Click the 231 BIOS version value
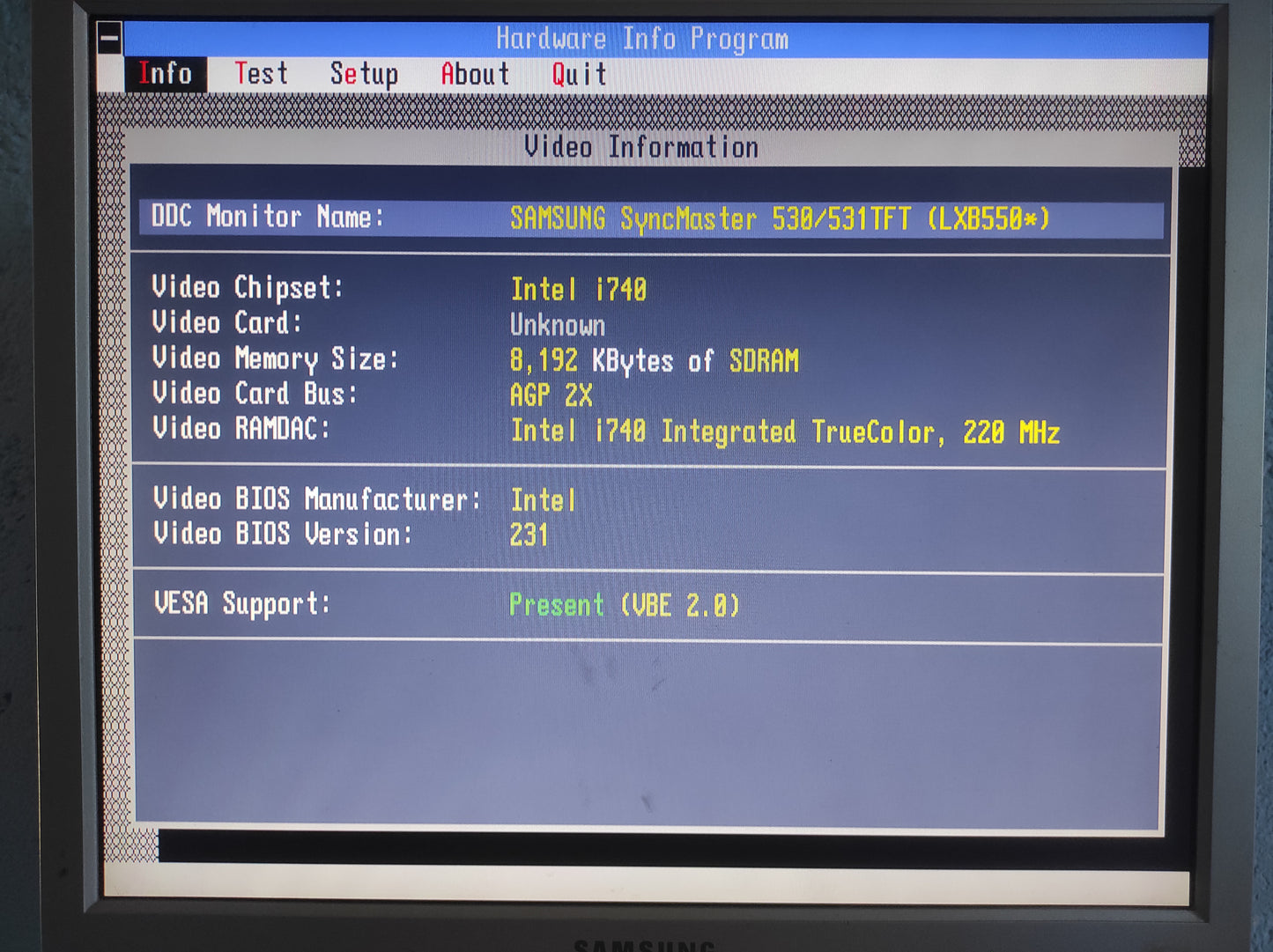Viewport: 1273px width, 952px height. tap(529, 535)
